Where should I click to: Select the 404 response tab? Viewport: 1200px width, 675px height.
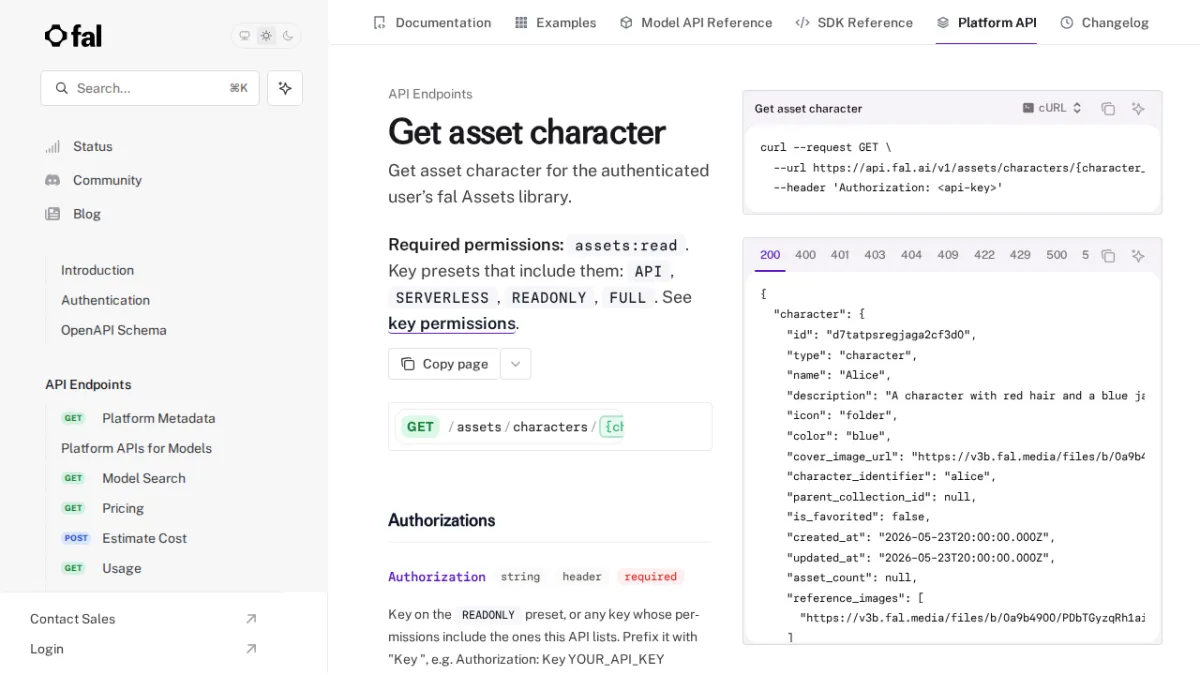tap(911, 255)
